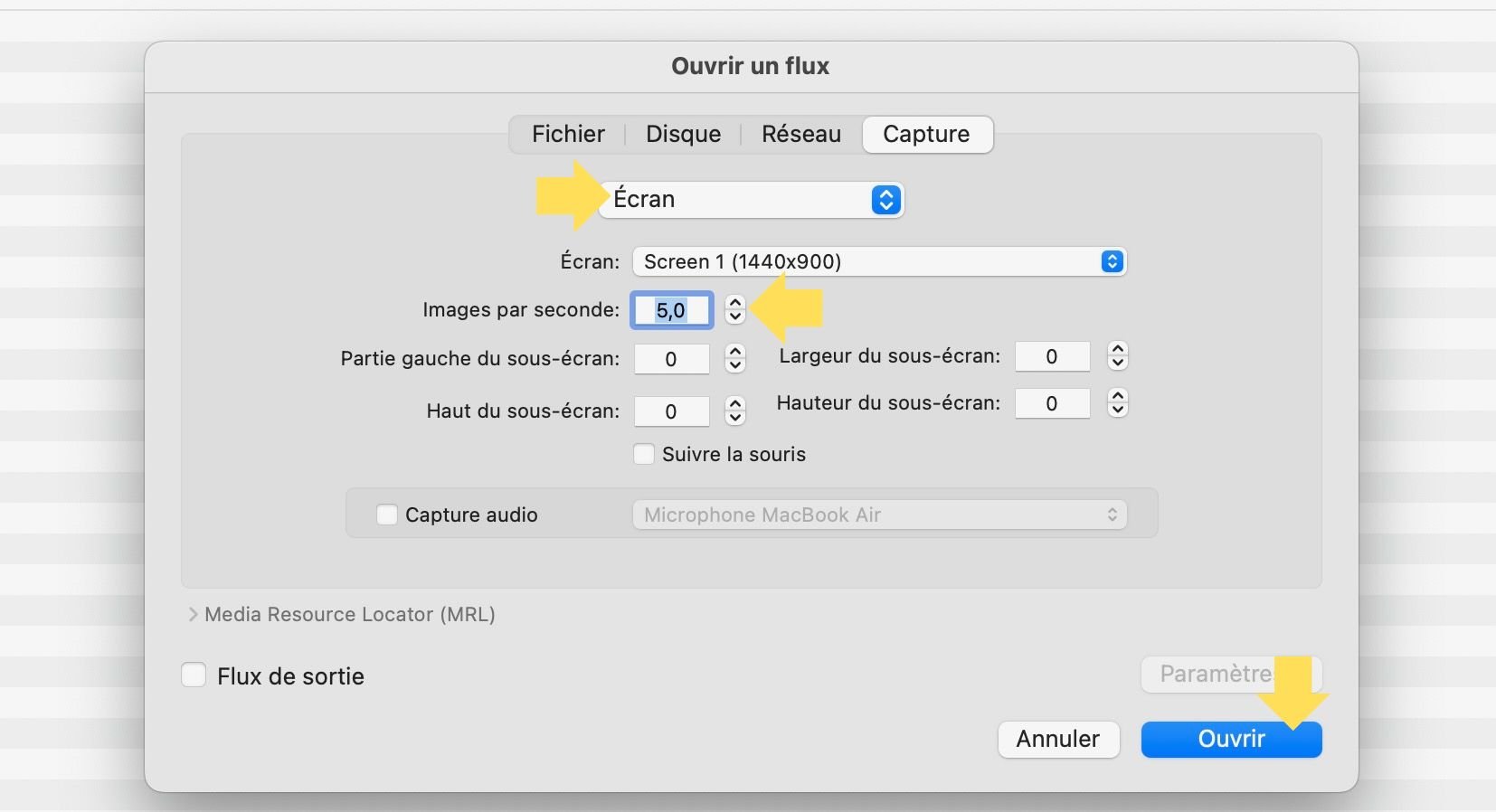Click the Annuler button

[x=1058, y=739]
